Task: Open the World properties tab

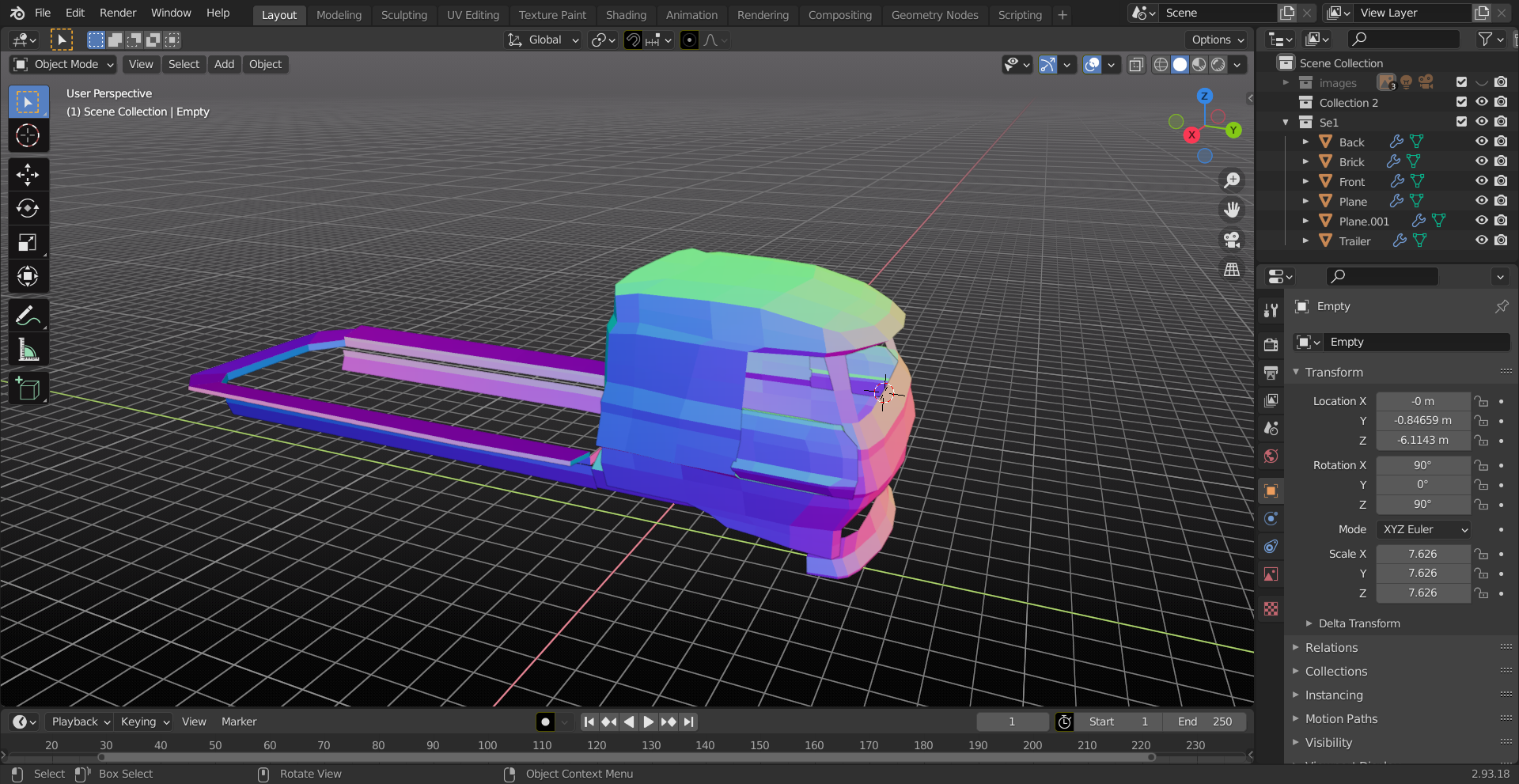Action: [x=1271, y=456]
